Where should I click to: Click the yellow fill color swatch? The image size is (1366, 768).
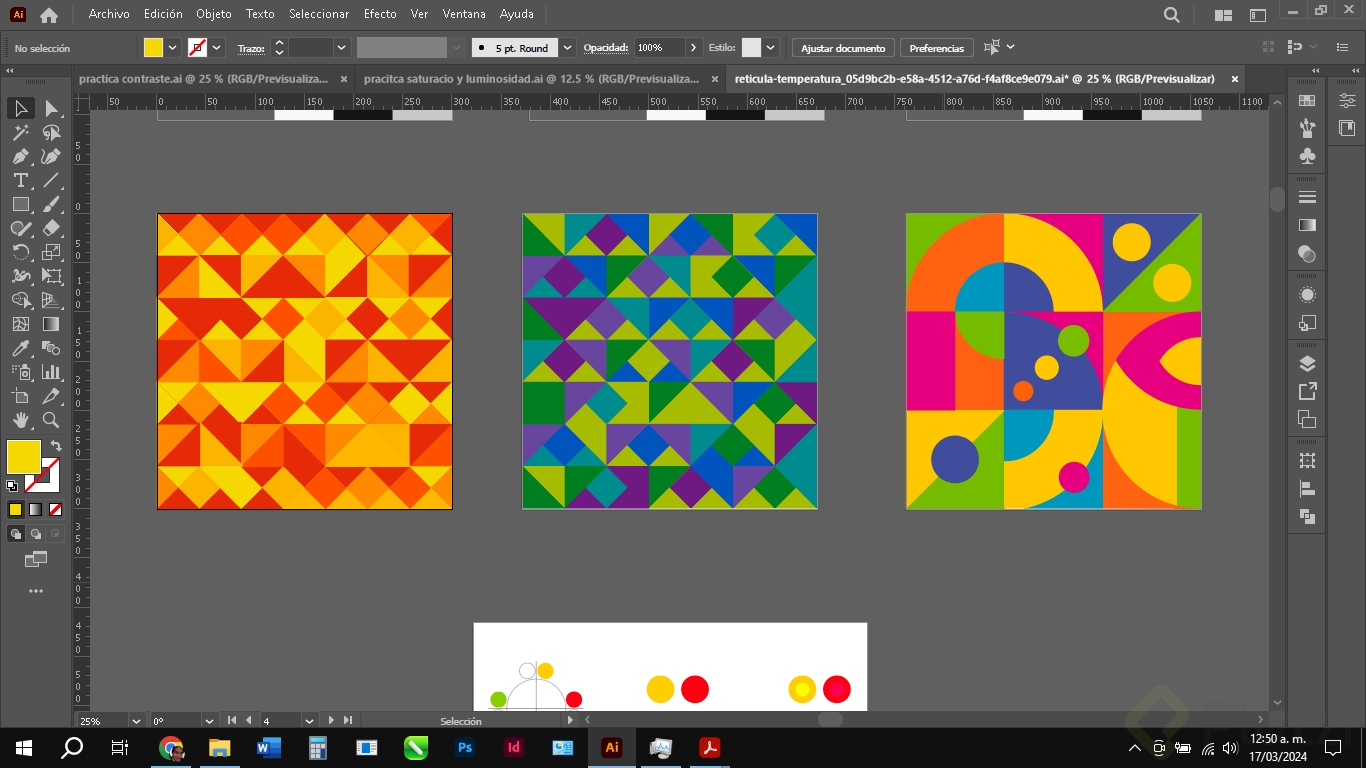(24, 457)
